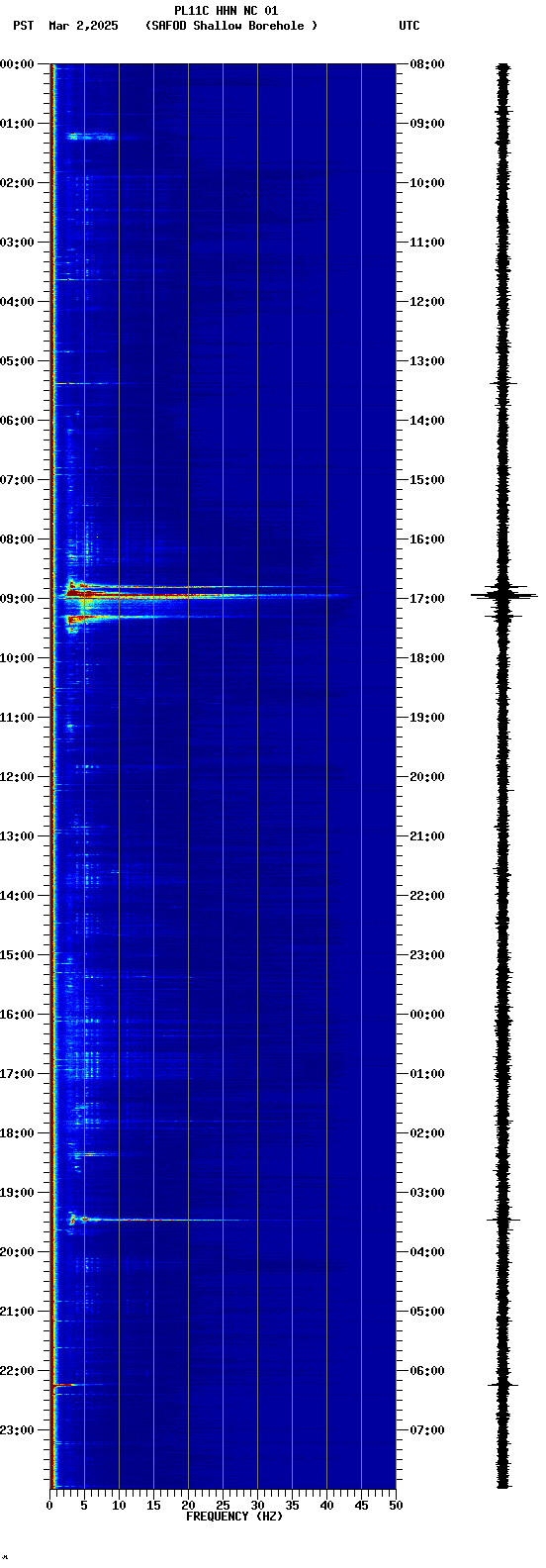Click the 22:00 PST time label

tap(18, 1371)
